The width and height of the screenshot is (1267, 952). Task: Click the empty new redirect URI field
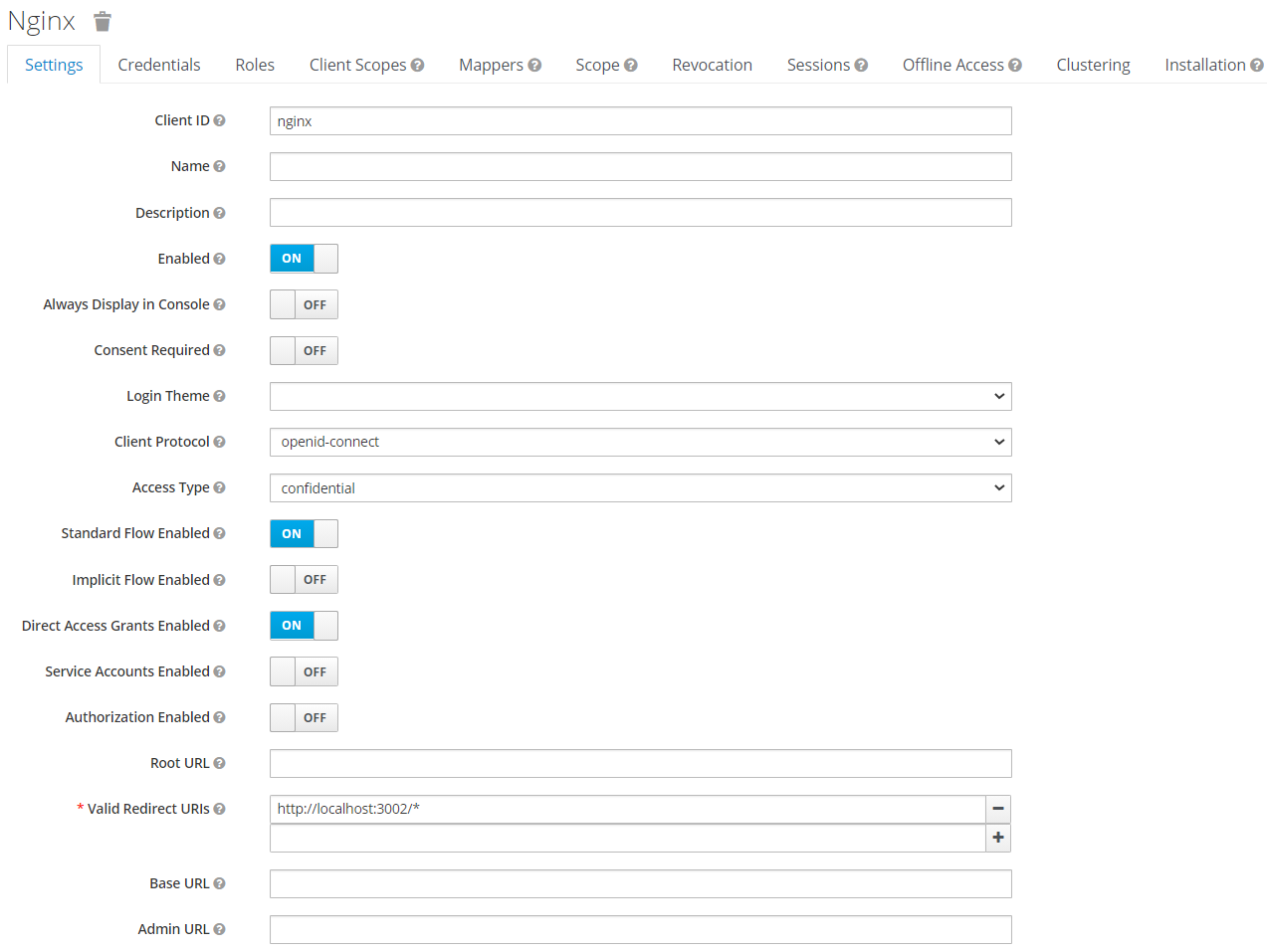627,838
